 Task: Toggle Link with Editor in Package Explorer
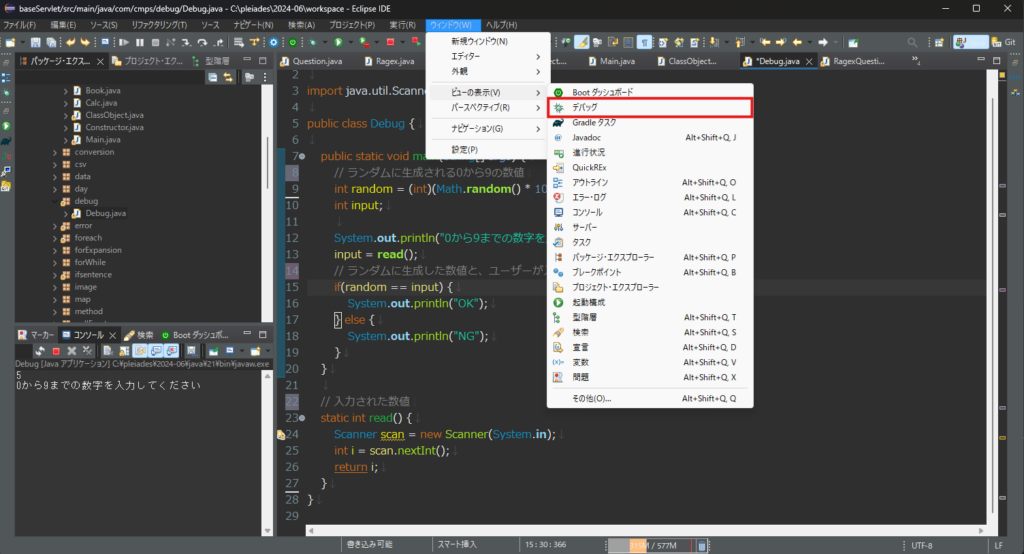coord(227,77)
